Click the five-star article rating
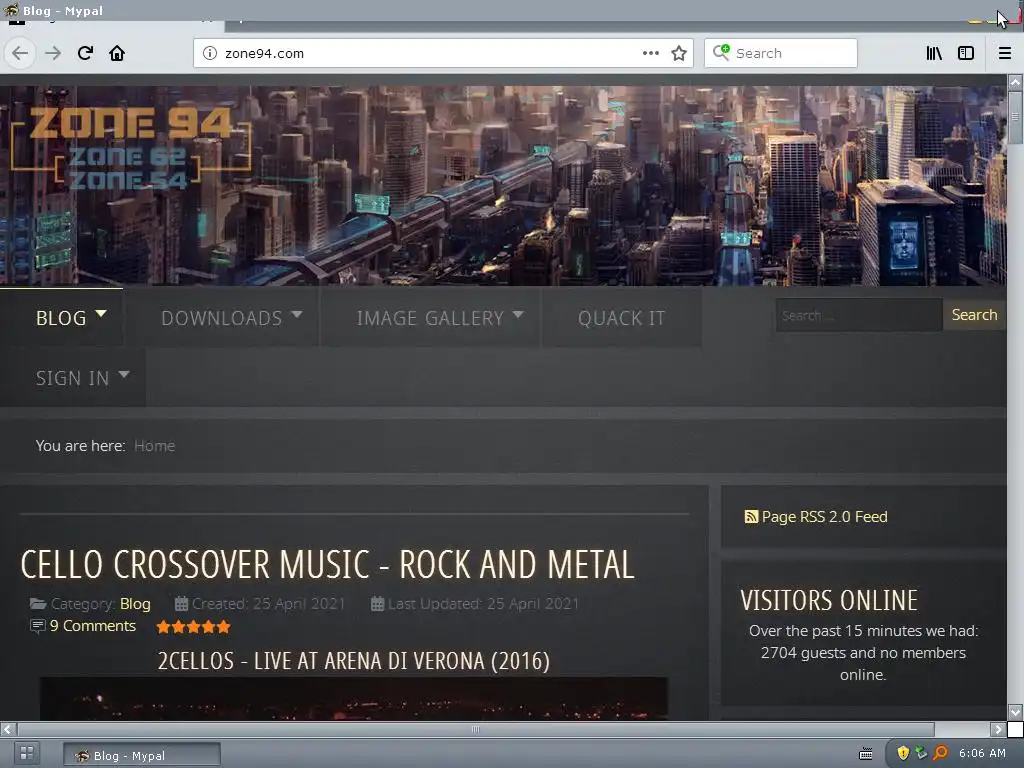 pos(193,627)
